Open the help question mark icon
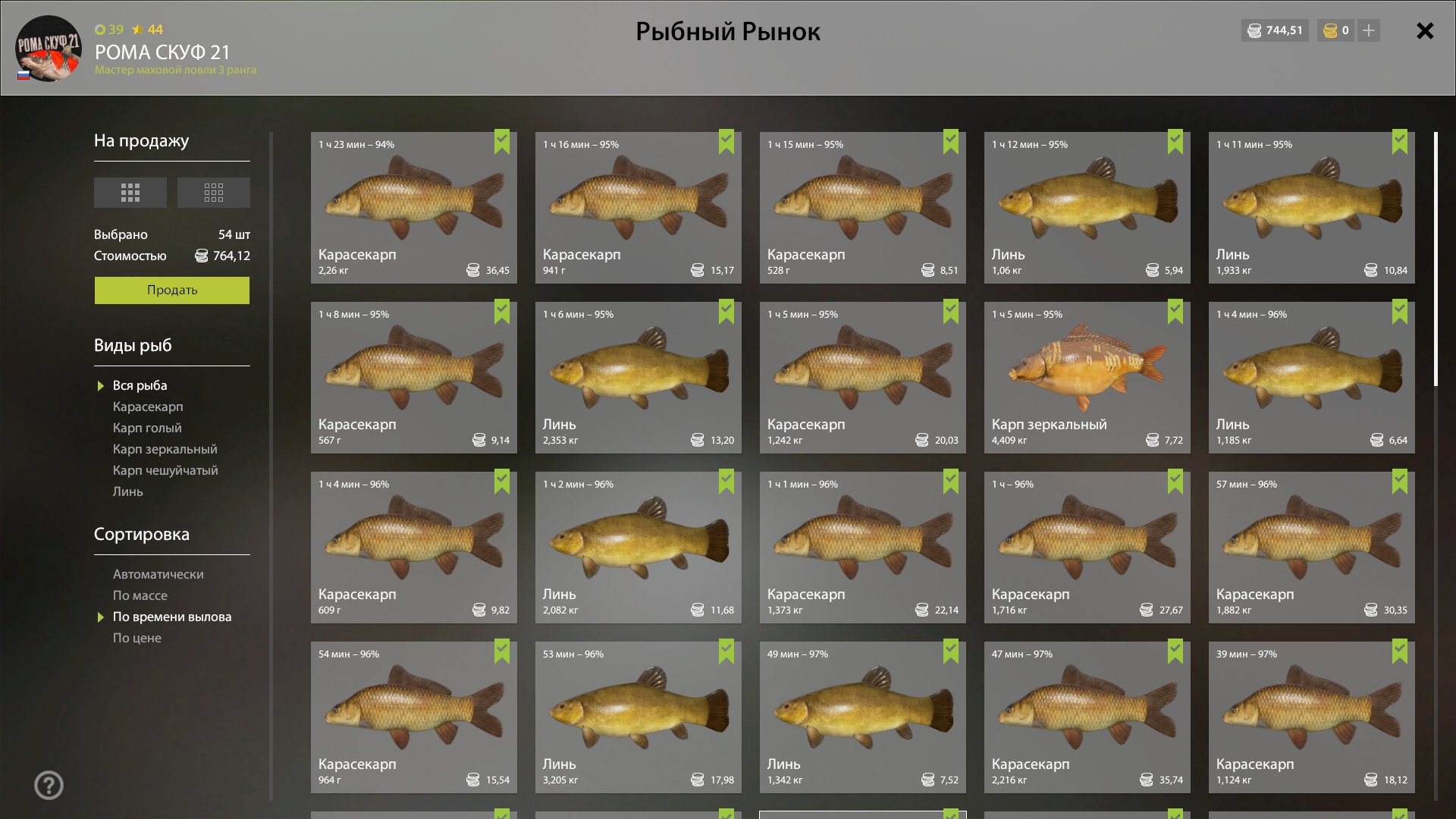1456x819 pixels. point(49,785)
